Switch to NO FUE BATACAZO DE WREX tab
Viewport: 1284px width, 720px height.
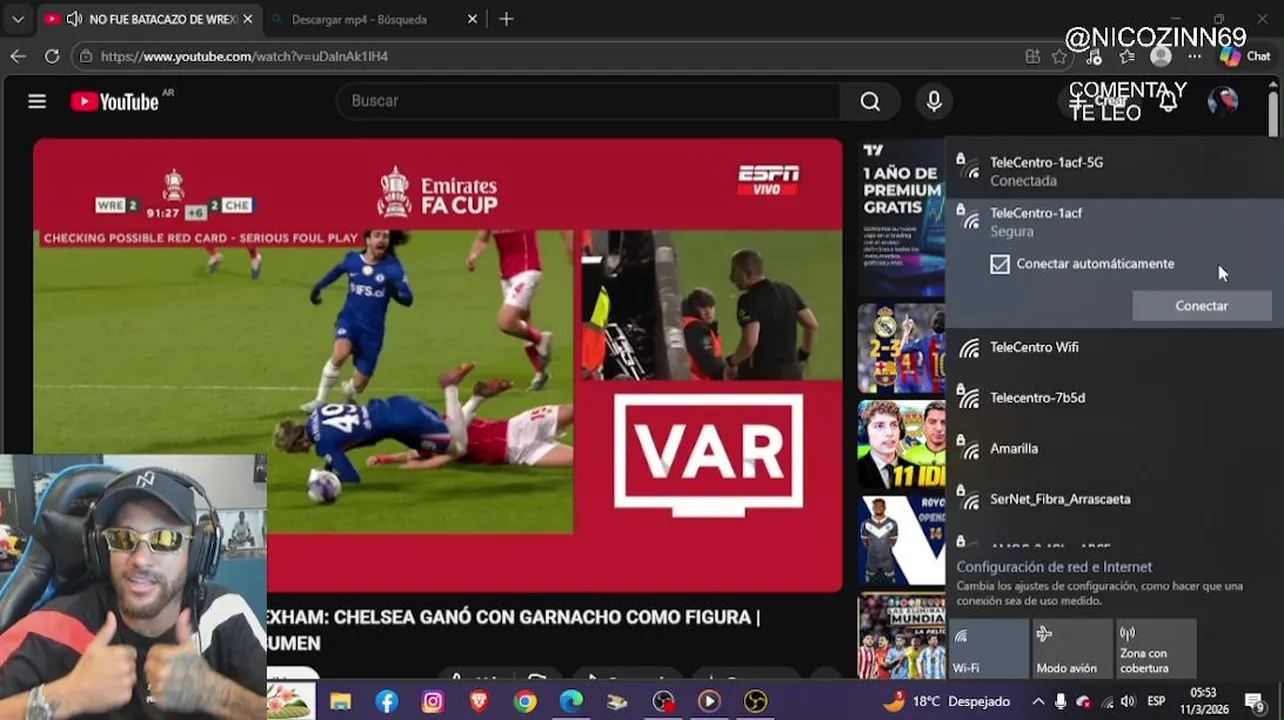[150, 19]
